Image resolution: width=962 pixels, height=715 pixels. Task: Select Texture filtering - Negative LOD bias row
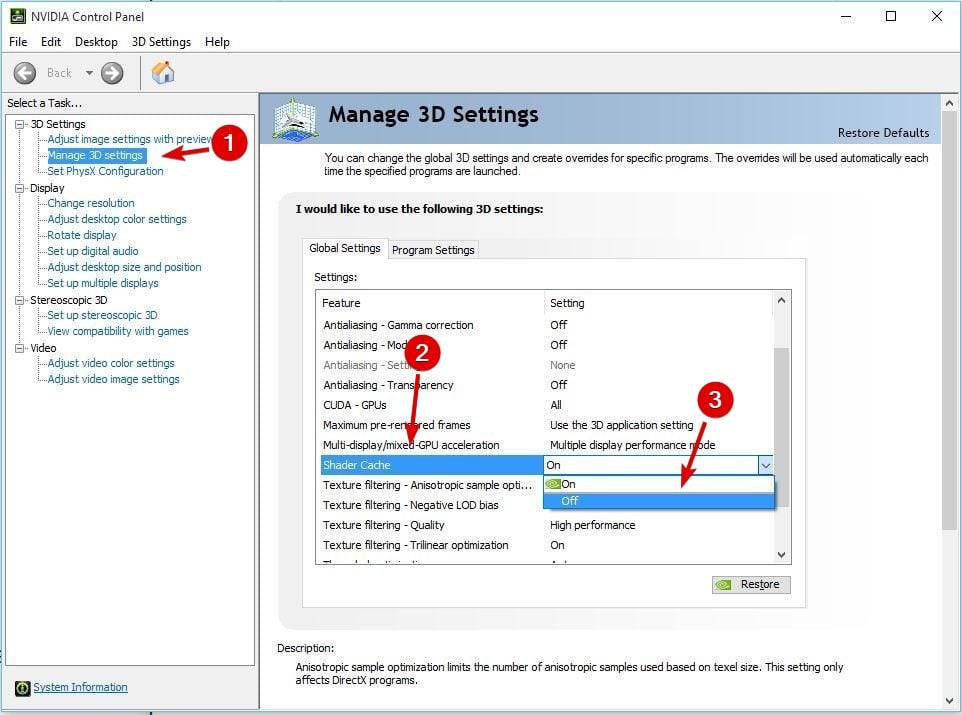click(x=431, y=505)
